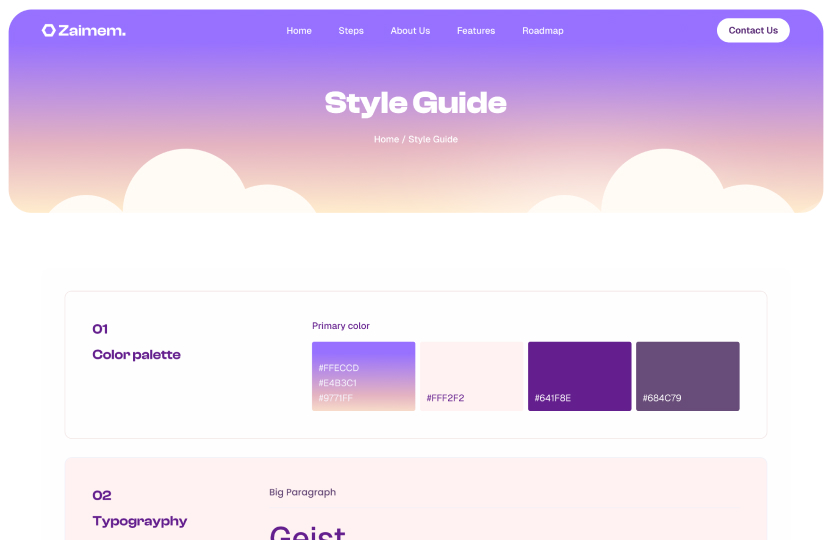
Task: Go to the Steps page in navbar
Action: [x=351, y=31]
